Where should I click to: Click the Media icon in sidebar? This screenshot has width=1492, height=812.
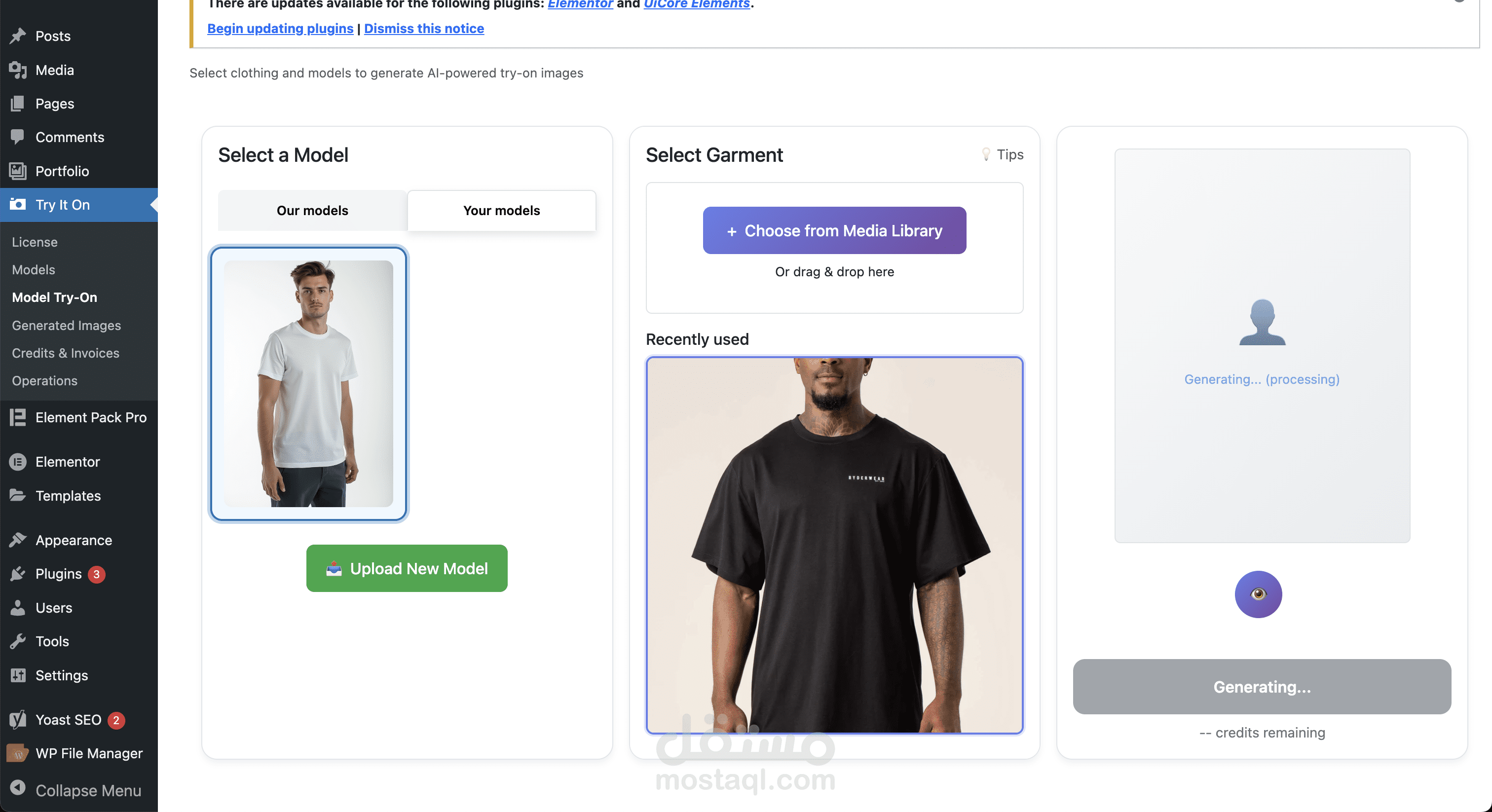click(18, 70)
